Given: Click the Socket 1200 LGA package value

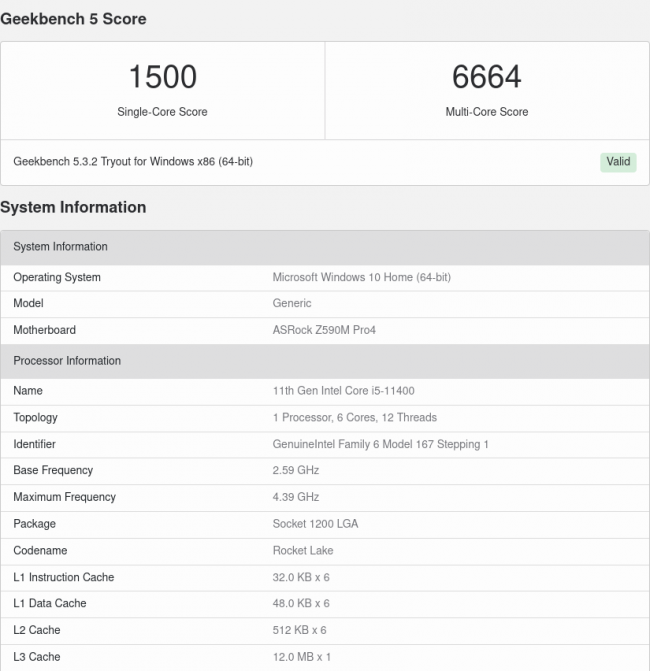Looking at the screenshot, I should [314, 524].
